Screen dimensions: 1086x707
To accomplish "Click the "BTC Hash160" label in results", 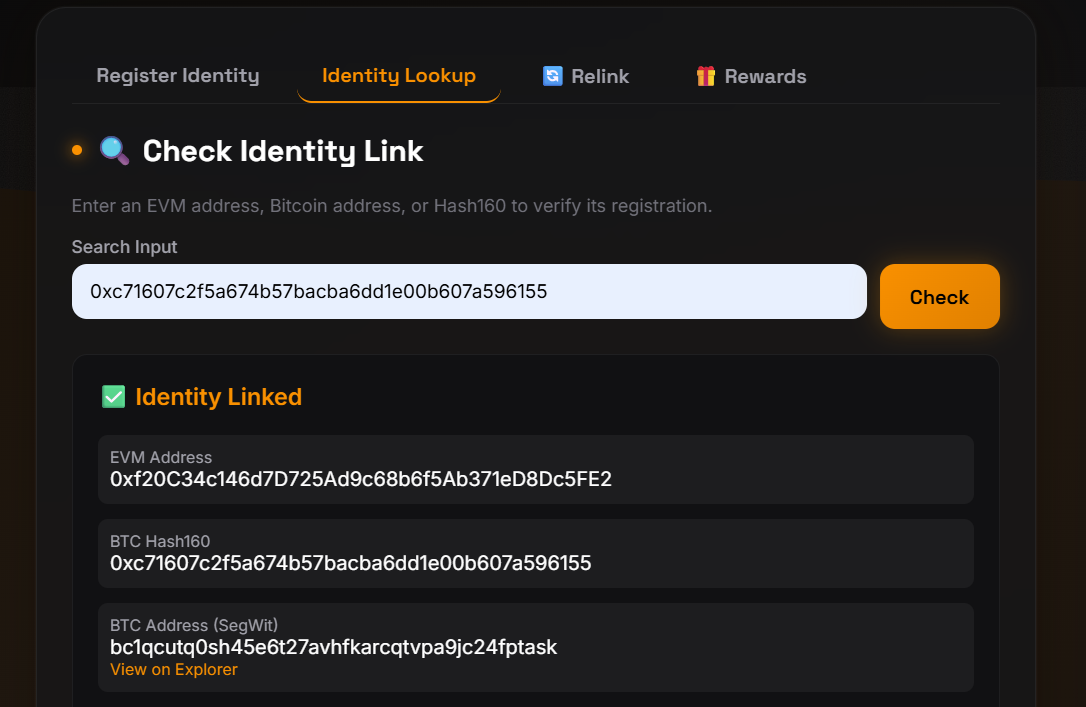I will point(160,542).
